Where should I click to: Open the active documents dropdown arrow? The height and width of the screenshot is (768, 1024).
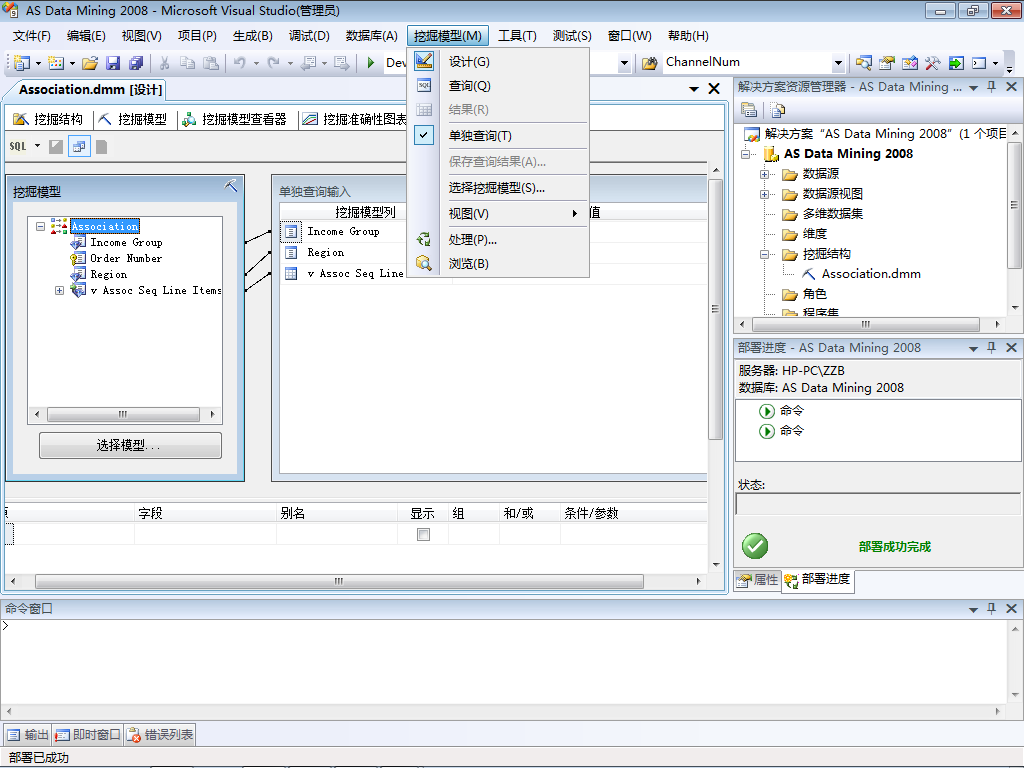coord(694,89)
